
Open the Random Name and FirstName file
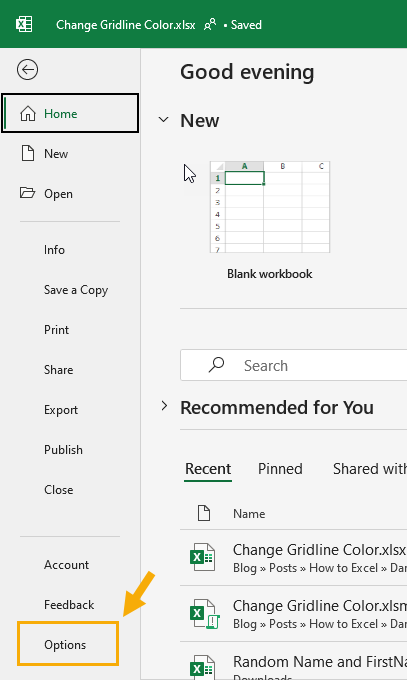pyautogui.click(x=294, y=661)
